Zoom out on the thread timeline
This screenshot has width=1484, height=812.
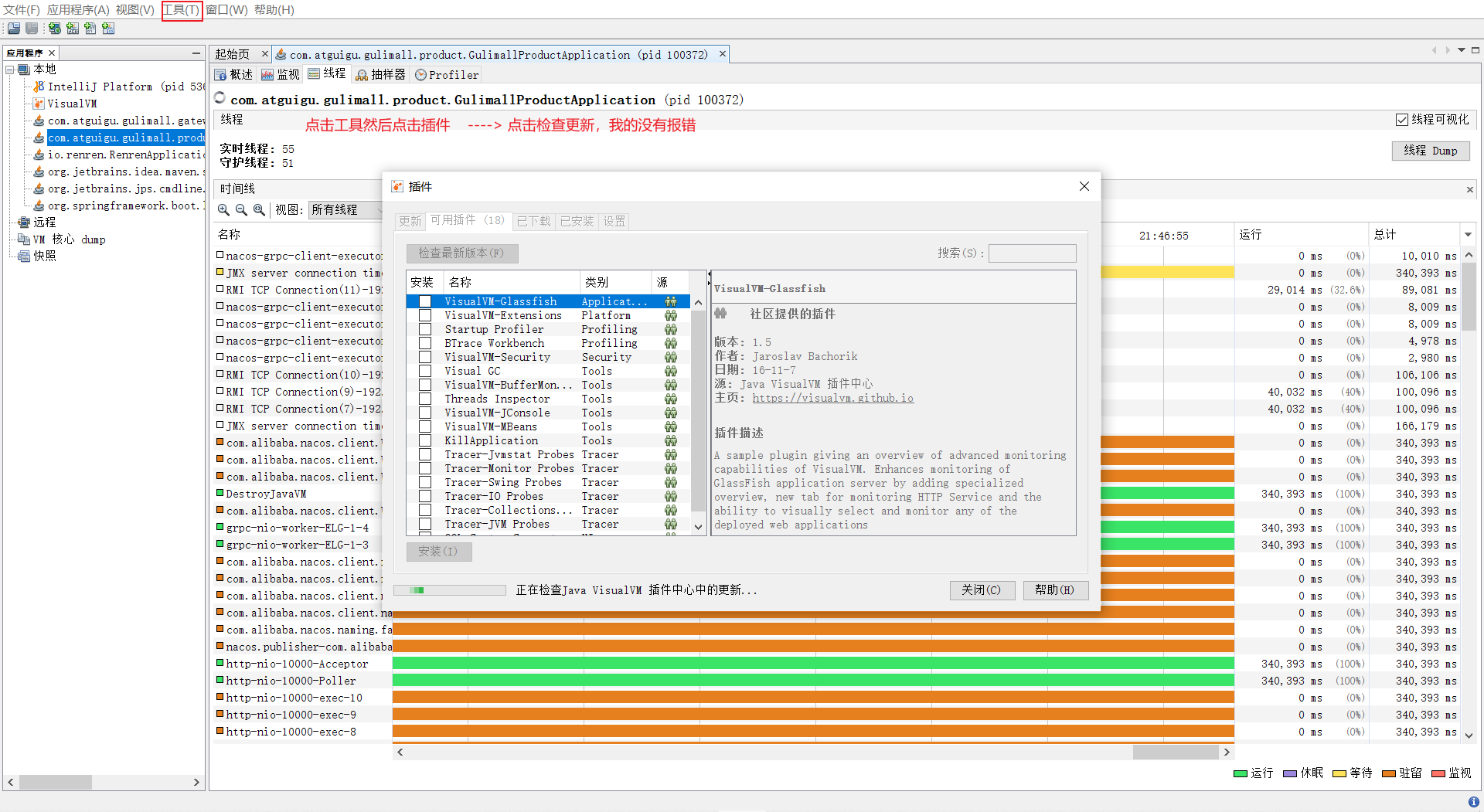[241, 209]
